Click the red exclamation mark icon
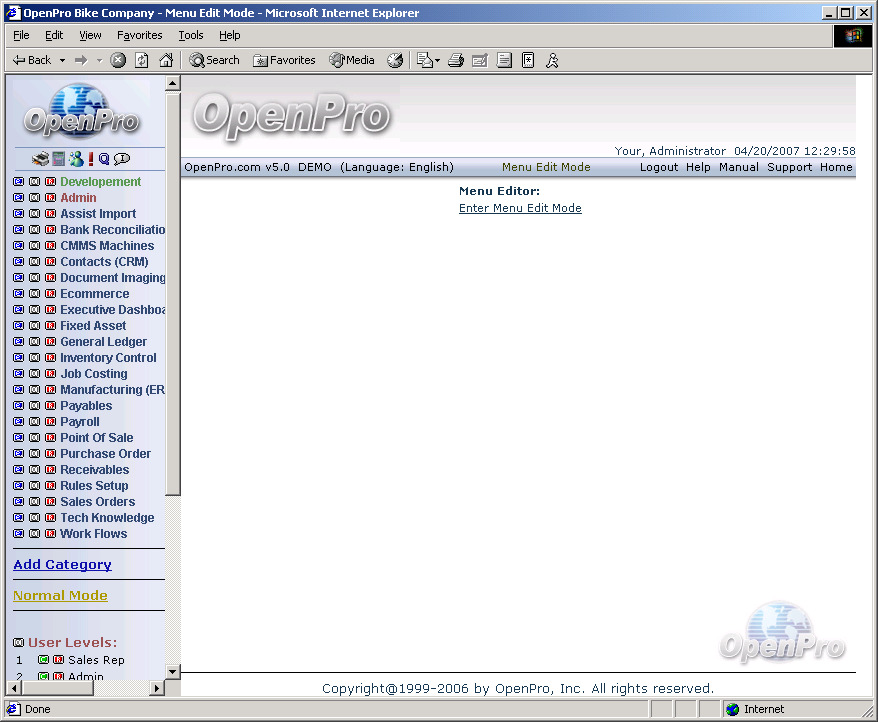This screenshot has height=722, width=878. coord(90,159)
